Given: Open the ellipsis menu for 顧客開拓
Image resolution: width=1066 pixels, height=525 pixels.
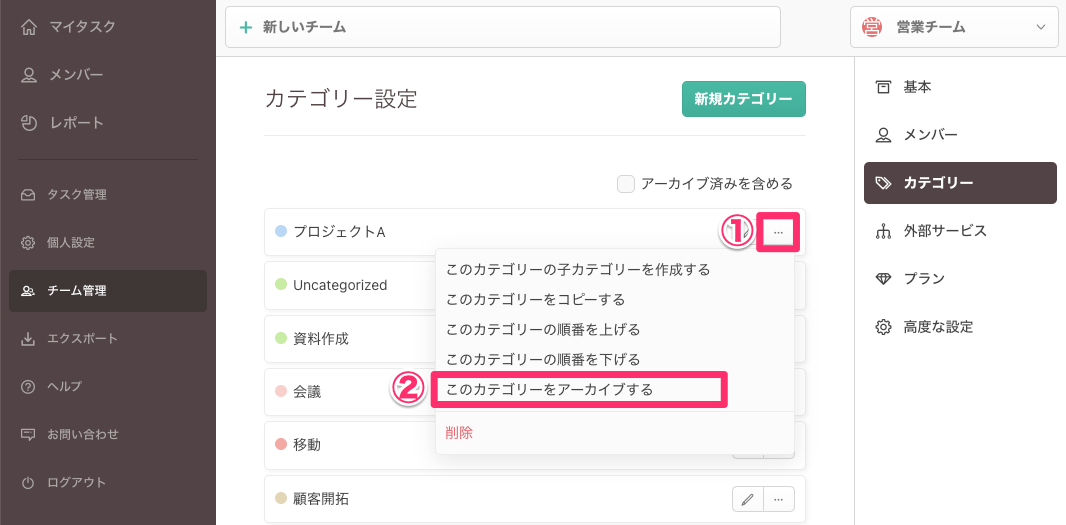Looking at the screenshot, I should point(779,498).
